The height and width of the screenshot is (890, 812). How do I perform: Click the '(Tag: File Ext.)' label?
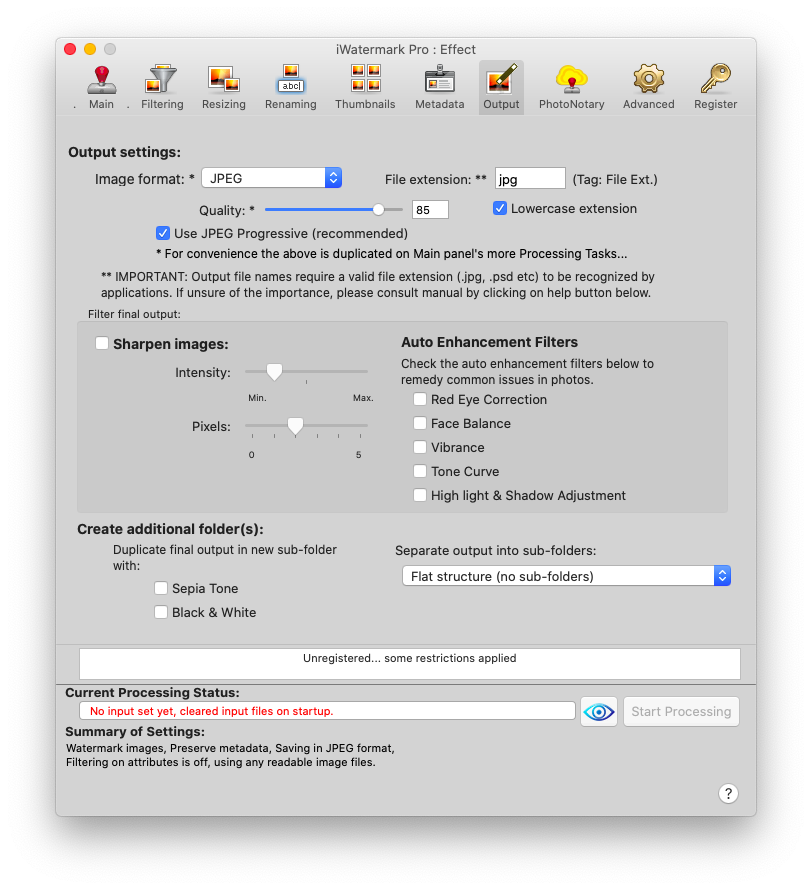615,179
